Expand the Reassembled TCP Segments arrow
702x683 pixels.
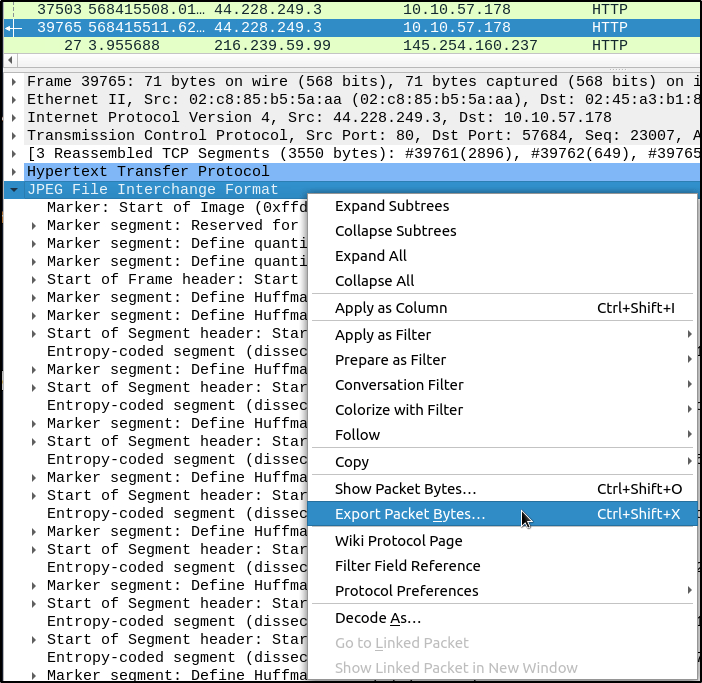(14, 154)
